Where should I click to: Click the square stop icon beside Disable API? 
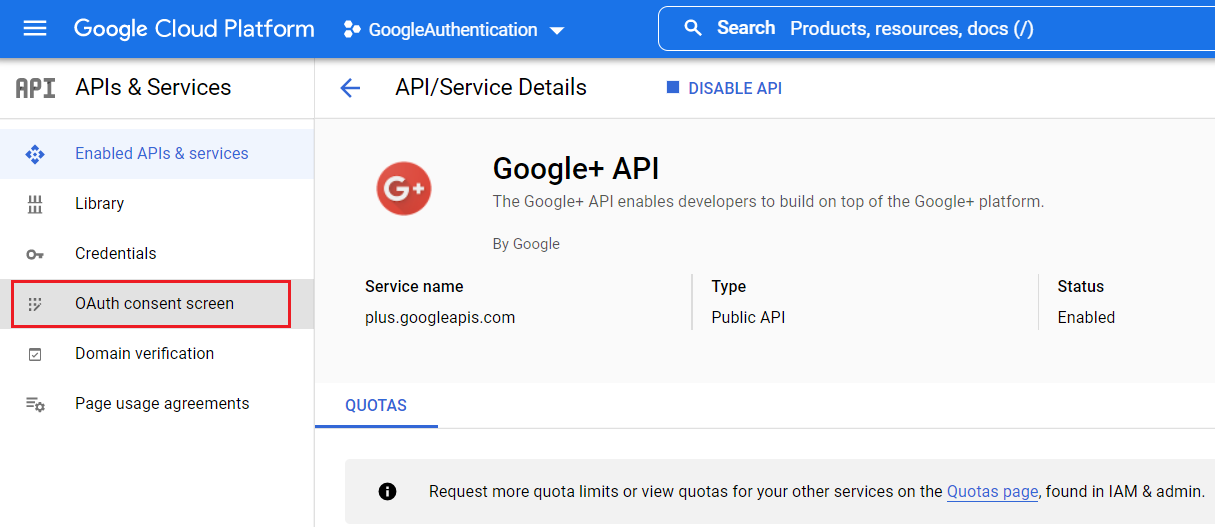click(672, 88)
